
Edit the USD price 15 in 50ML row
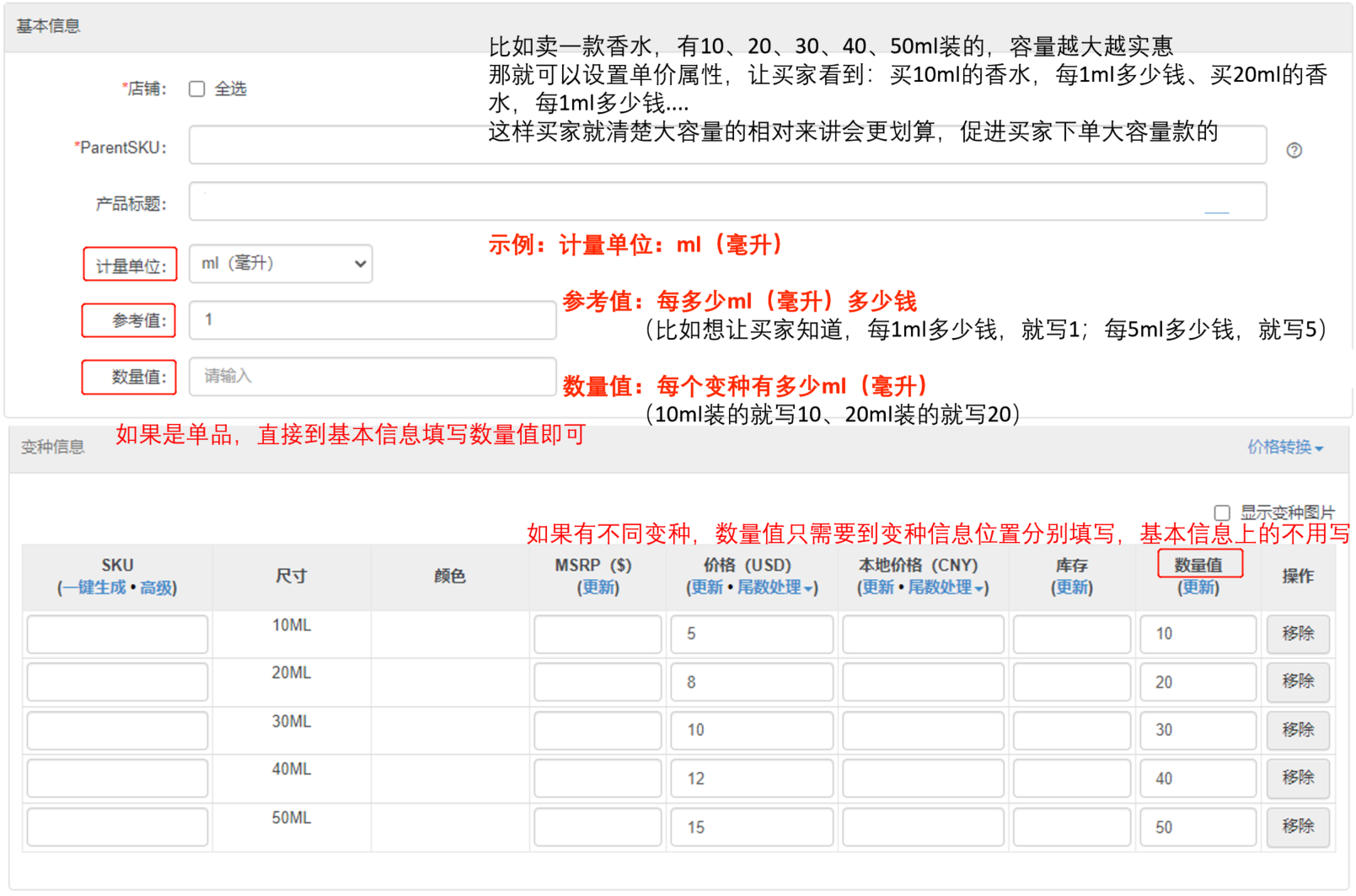click(x=752, y=827)
